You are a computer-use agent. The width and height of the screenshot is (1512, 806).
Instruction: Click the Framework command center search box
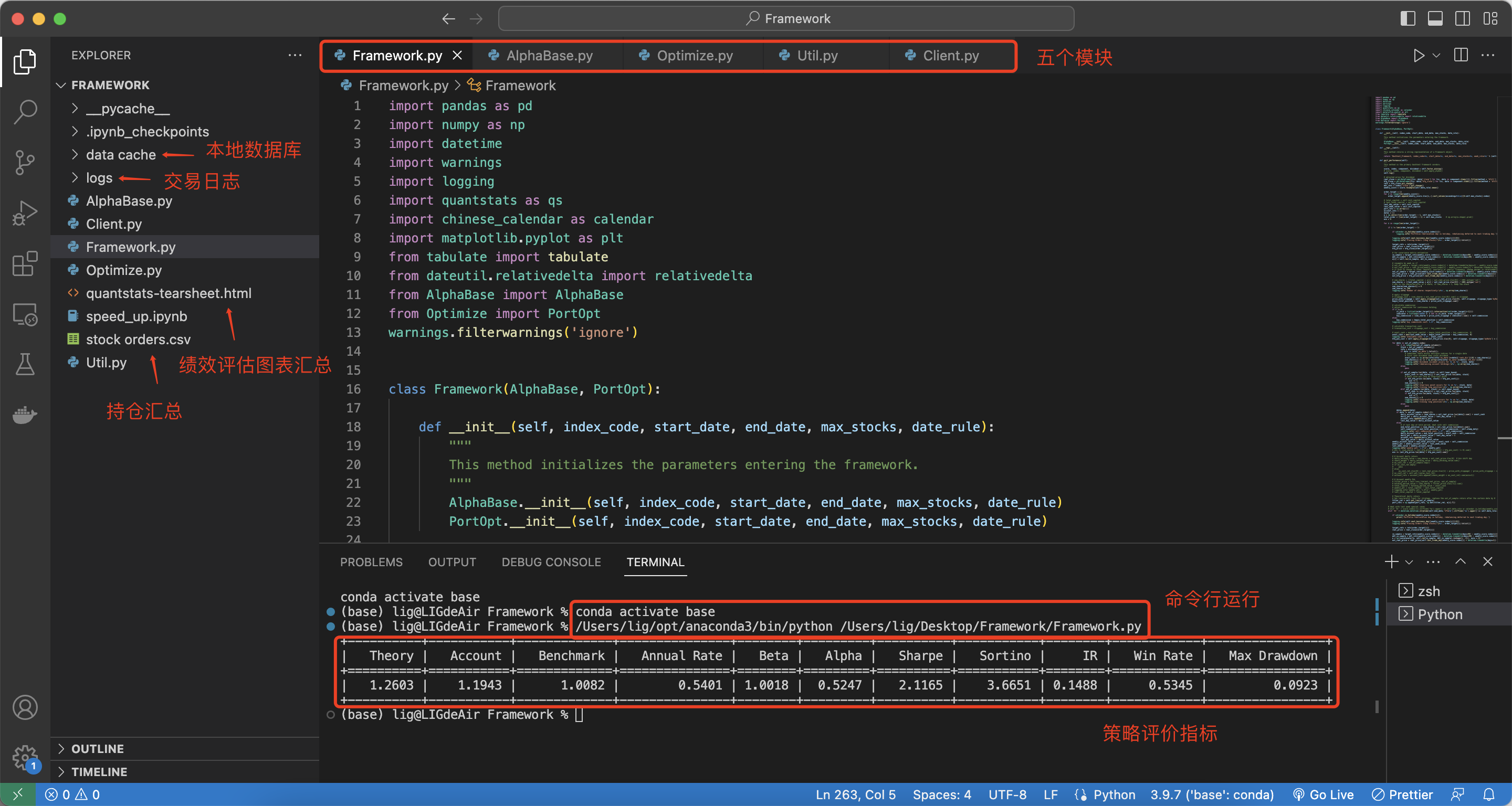coord(786,19)
